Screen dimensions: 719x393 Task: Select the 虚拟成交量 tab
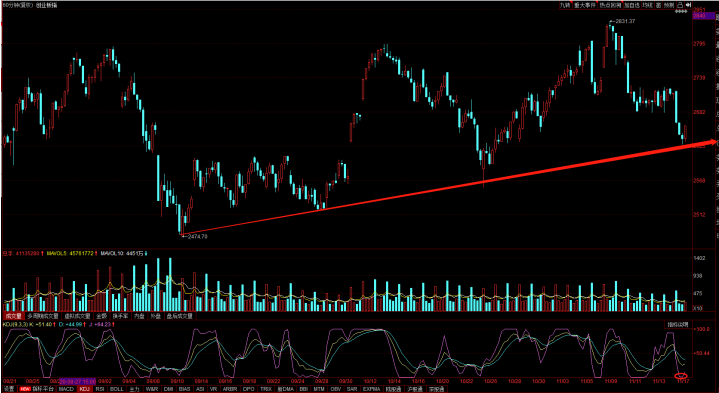(77, 316)
